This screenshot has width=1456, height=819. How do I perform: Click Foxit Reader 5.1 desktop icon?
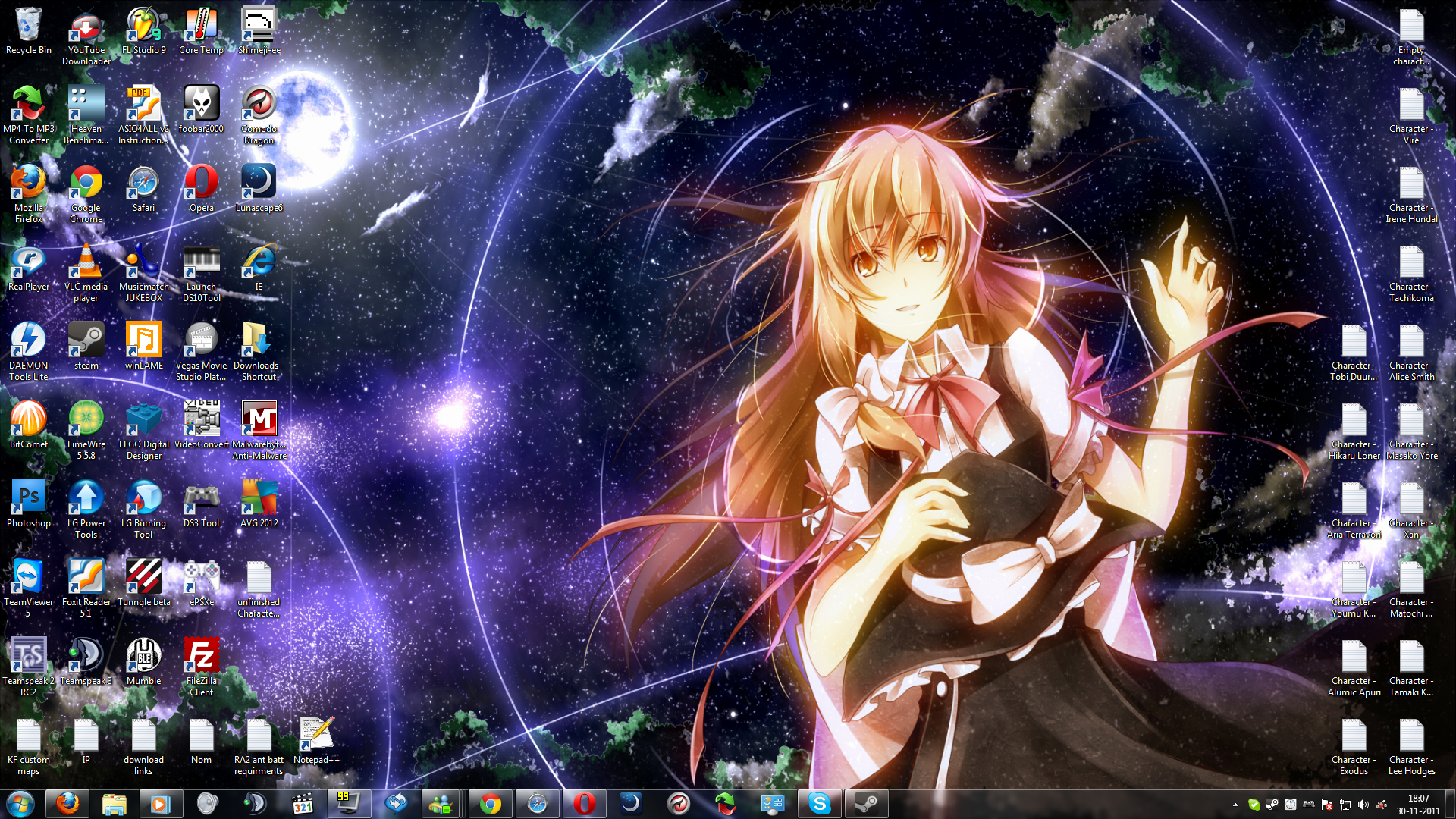click(86, 588)
